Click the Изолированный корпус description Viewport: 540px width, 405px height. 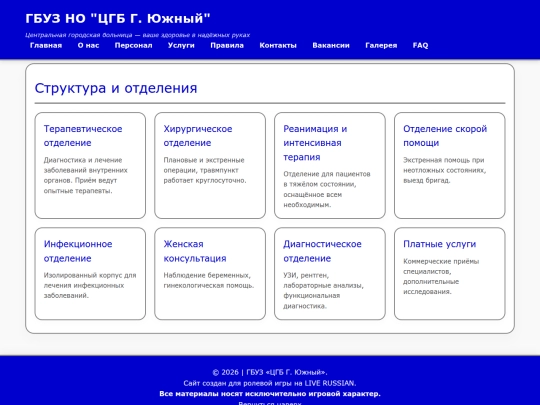tap(90, 285)
